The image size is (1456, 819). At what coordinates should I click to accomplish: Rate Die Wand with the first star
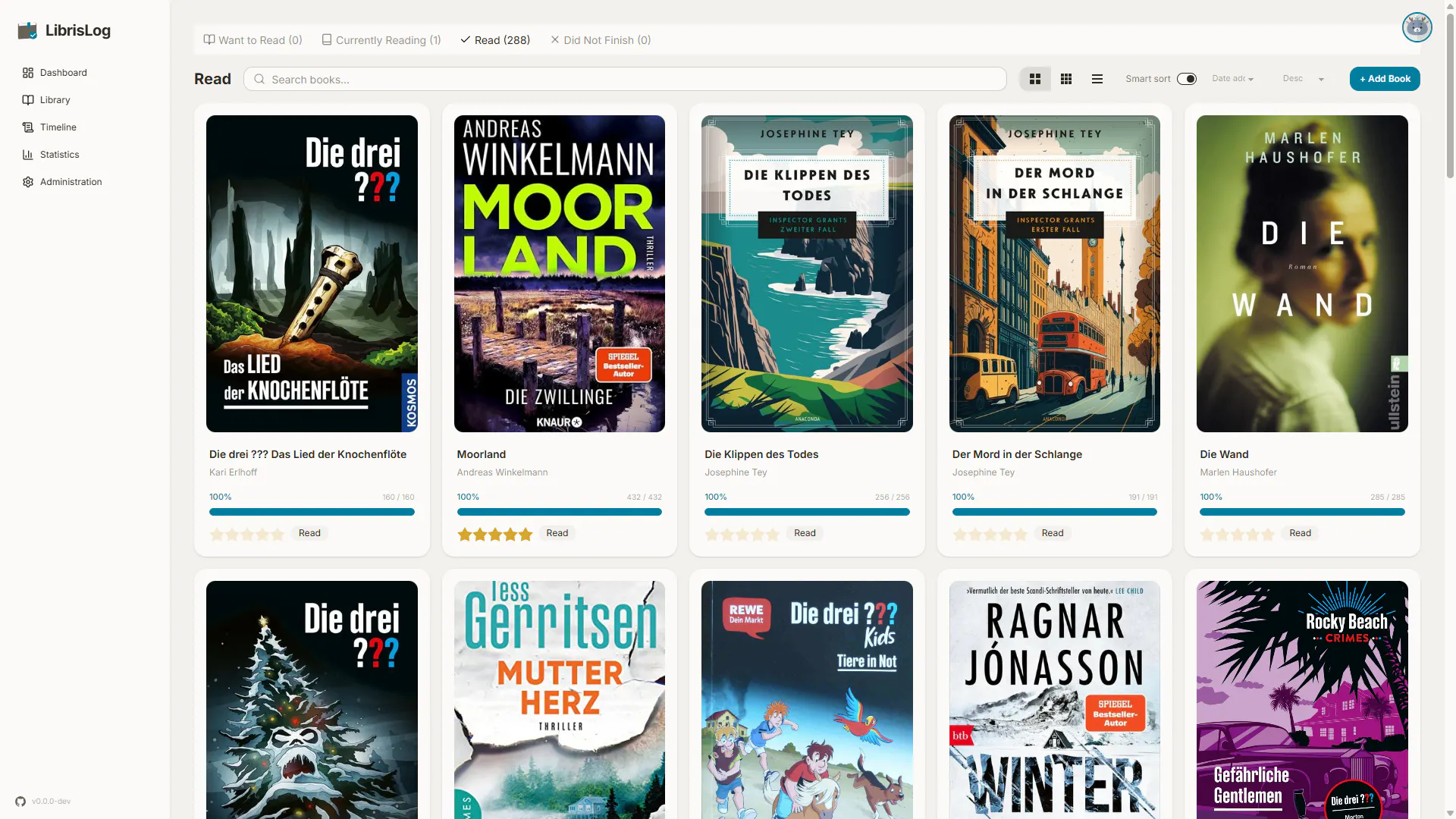click(x=1207, y=535)
